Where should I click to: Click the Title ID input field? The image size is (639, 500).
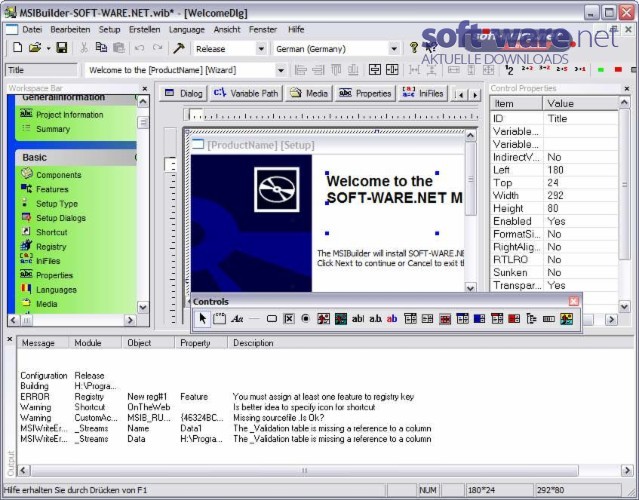tap(41, 70)
